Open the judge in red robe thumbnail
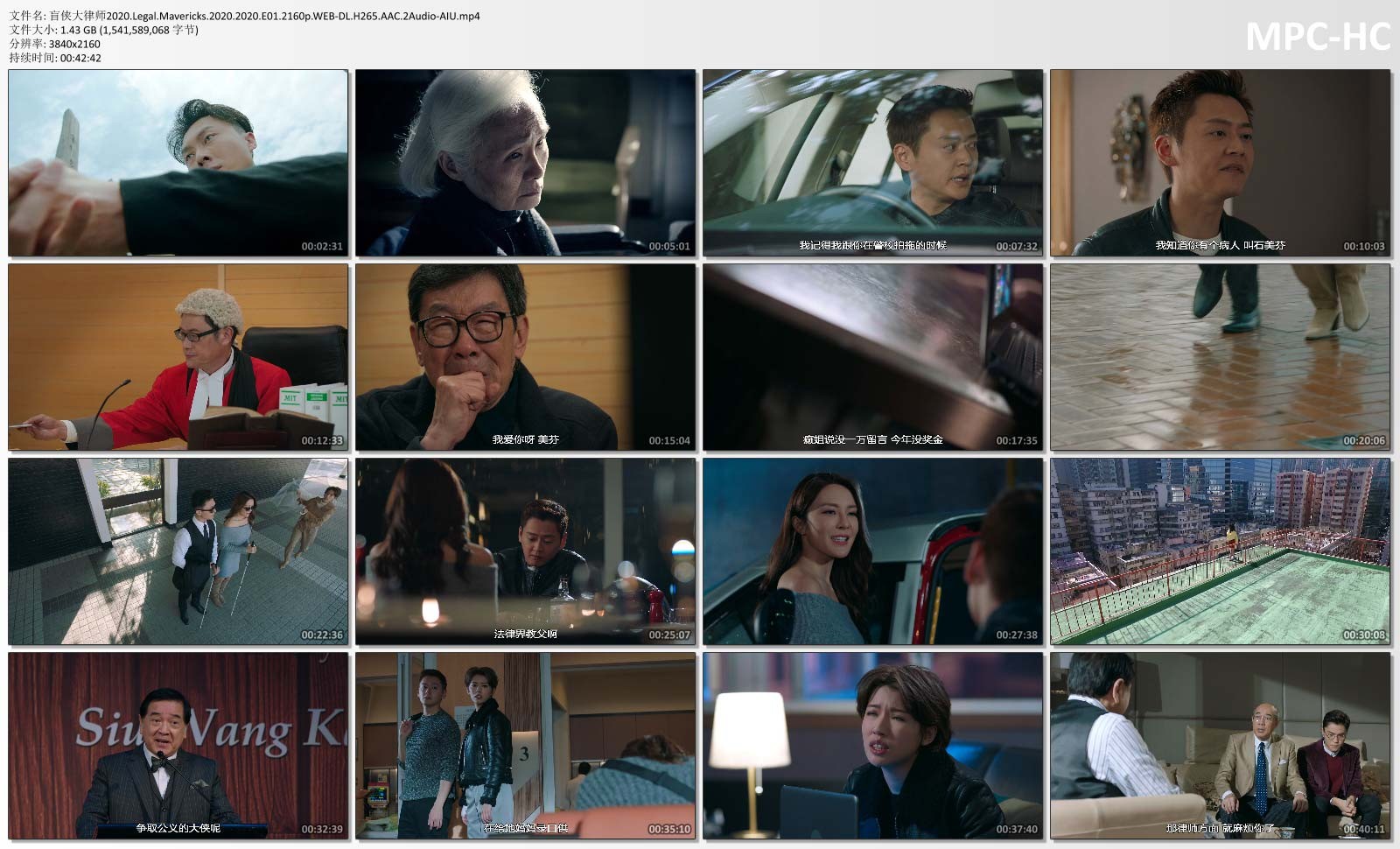 click(178, 357)
